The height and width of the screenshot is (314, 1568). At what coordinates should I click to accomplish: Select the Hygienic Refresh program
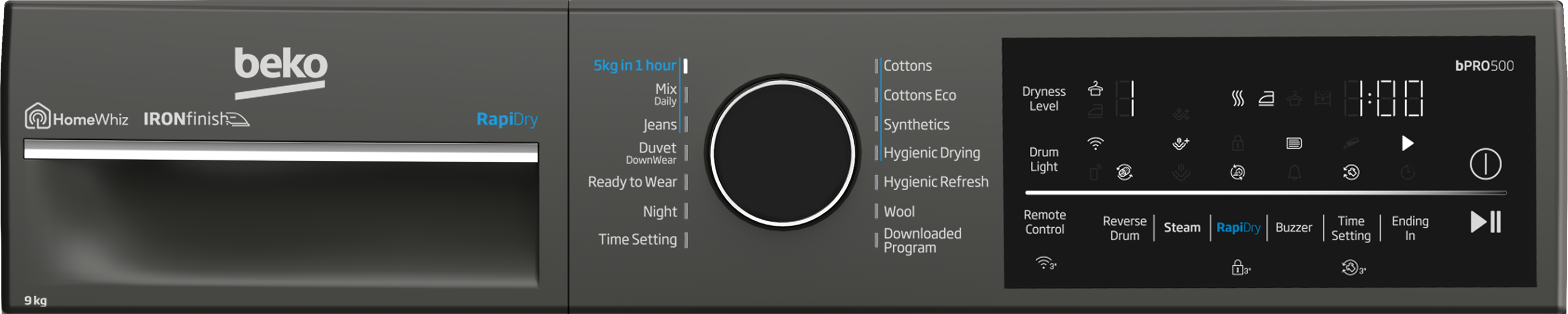click(x=935, y=182)
